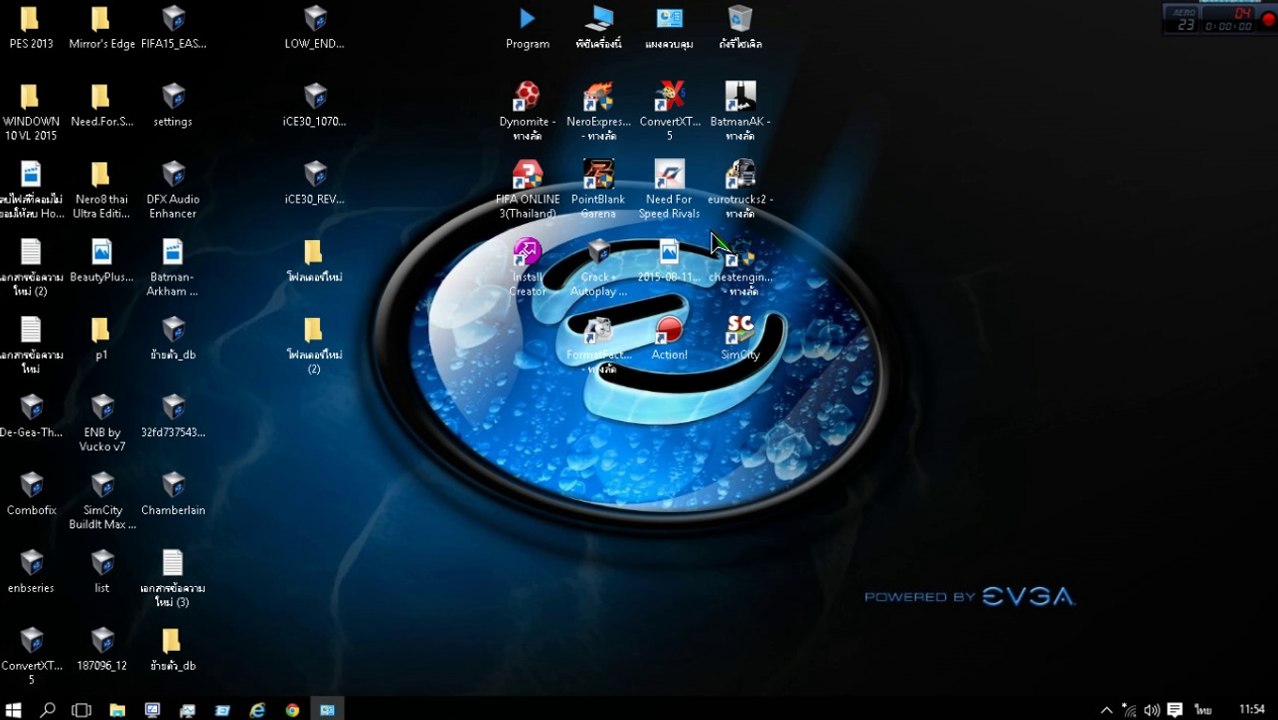The height and width of the screenshot is (720, 1278).
Task: Open the volume speaker tray icon
Action: [x=1152, y=710]
